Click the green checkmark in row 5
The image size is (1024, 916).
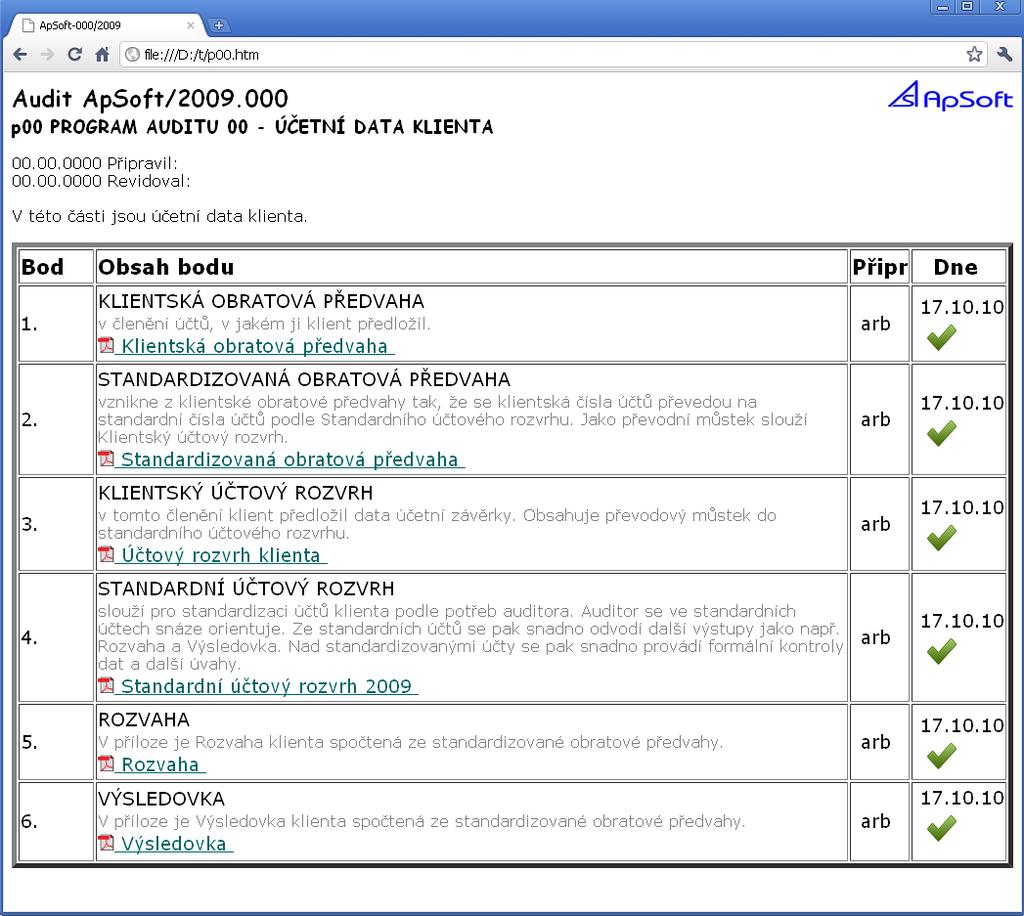941,756
